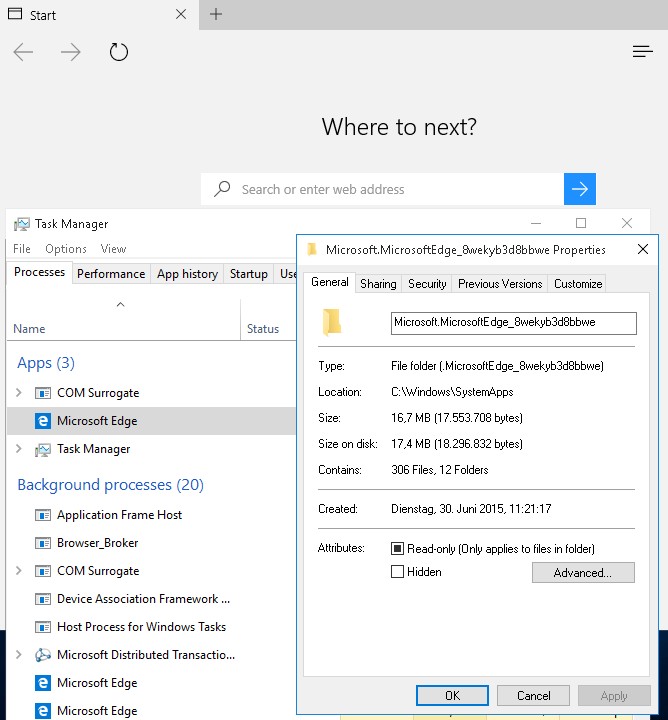Click Application Frame Host icon
Viewport: 668px width, 720px height.
tap(43, 515)
